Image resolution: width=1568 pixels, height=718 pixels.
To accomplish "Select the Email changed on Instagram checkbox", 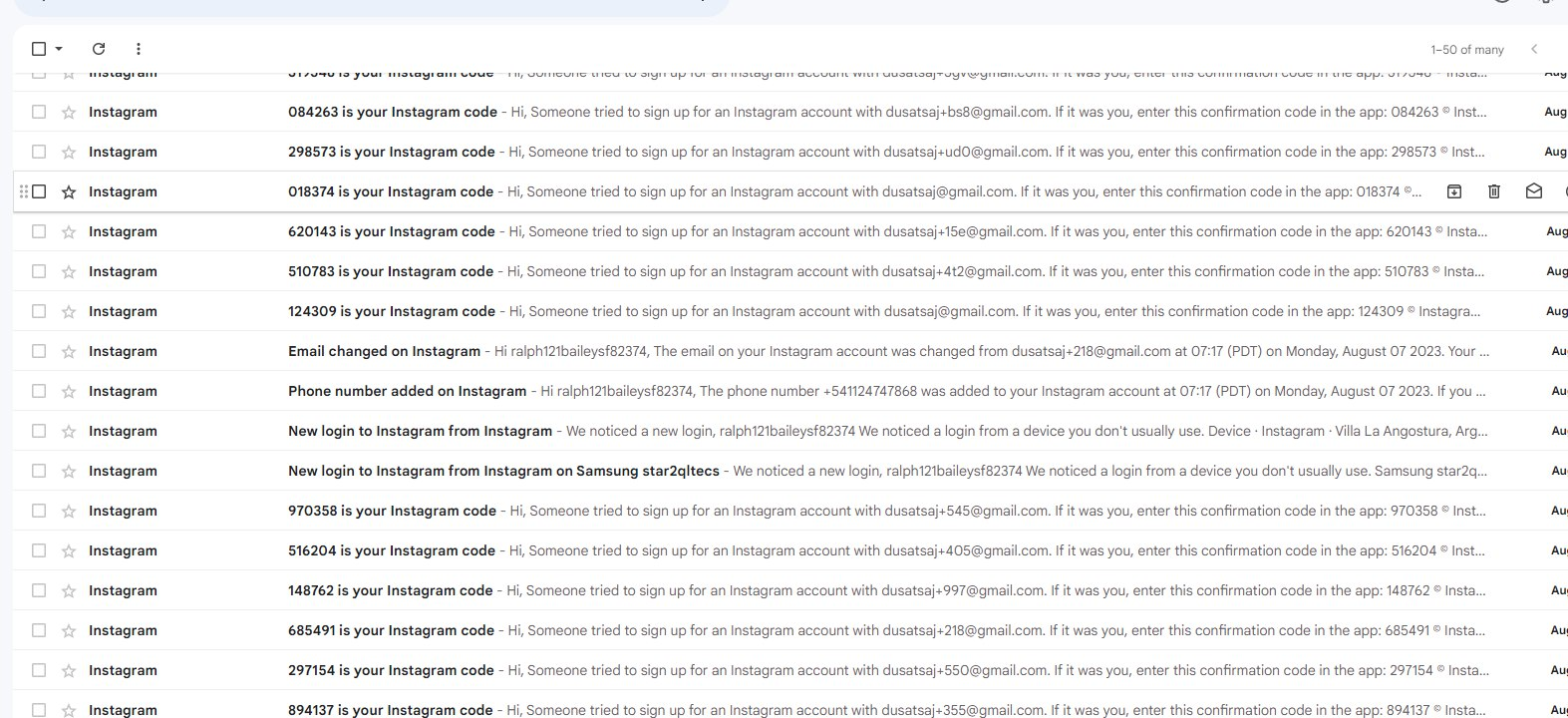I will [39, 351].
